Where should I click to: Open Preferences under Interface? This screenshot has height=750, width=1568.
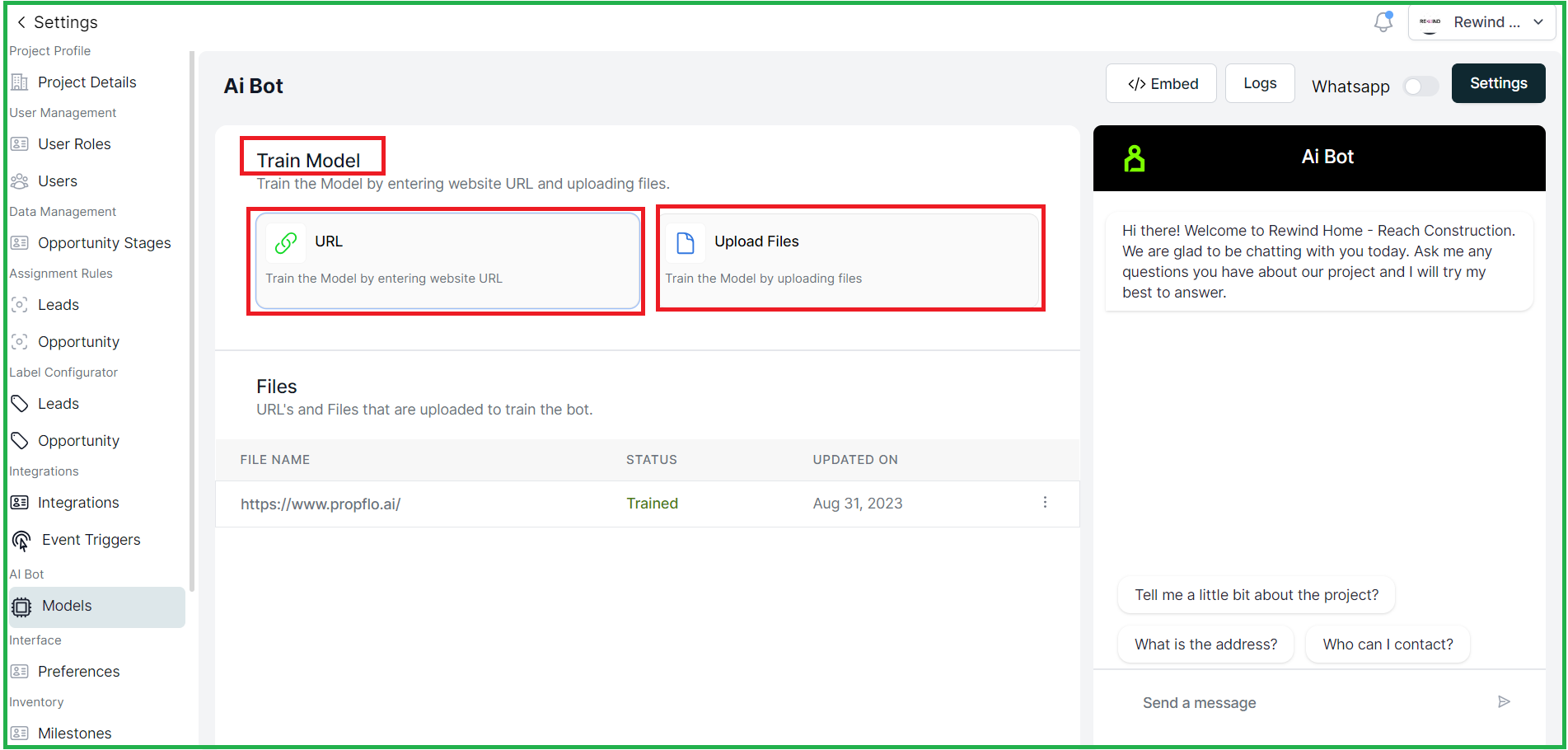click(78, 672)
